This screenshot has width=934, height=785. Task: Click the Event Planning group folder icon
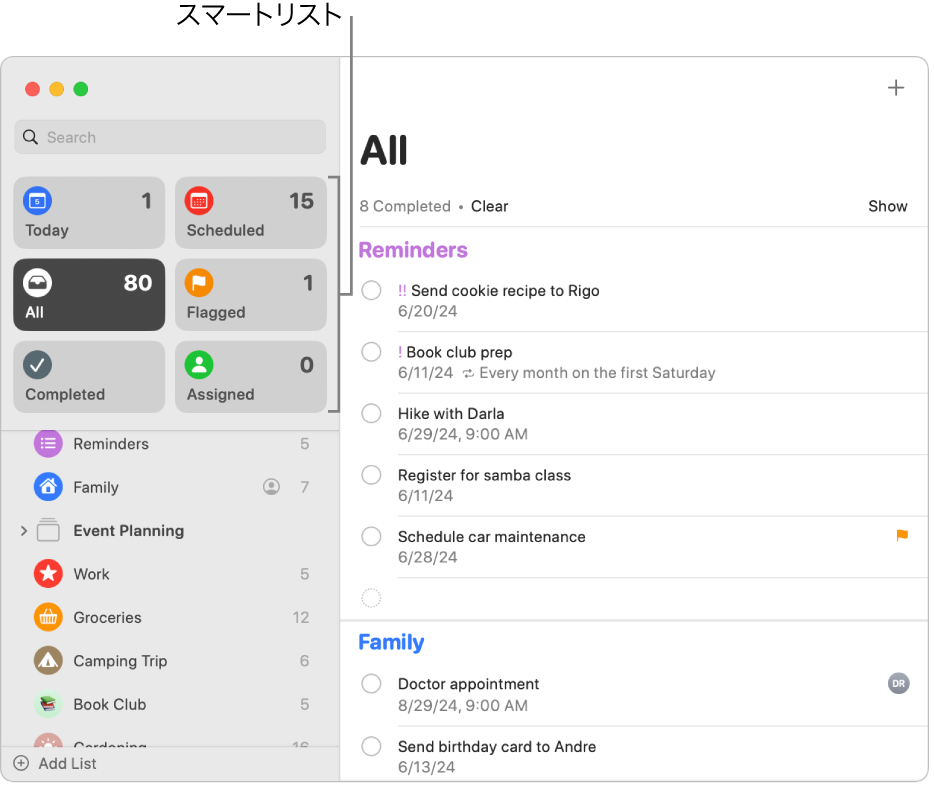pyautogui.click(x=48, y=530)
